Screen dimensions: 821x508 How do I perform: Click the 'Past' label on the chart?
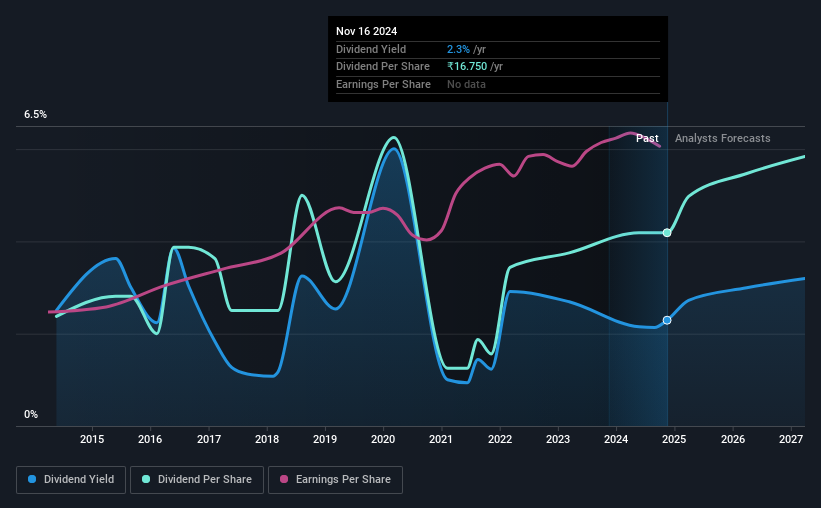coord(647,138)
